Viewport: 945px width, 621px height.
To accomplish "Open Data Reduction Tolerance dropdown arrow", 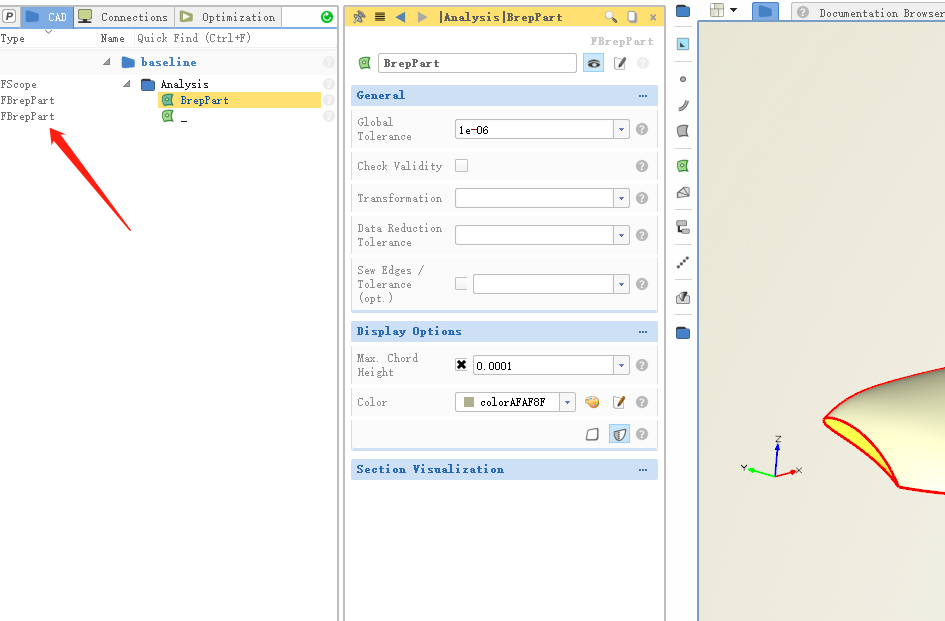I will 621,235.
